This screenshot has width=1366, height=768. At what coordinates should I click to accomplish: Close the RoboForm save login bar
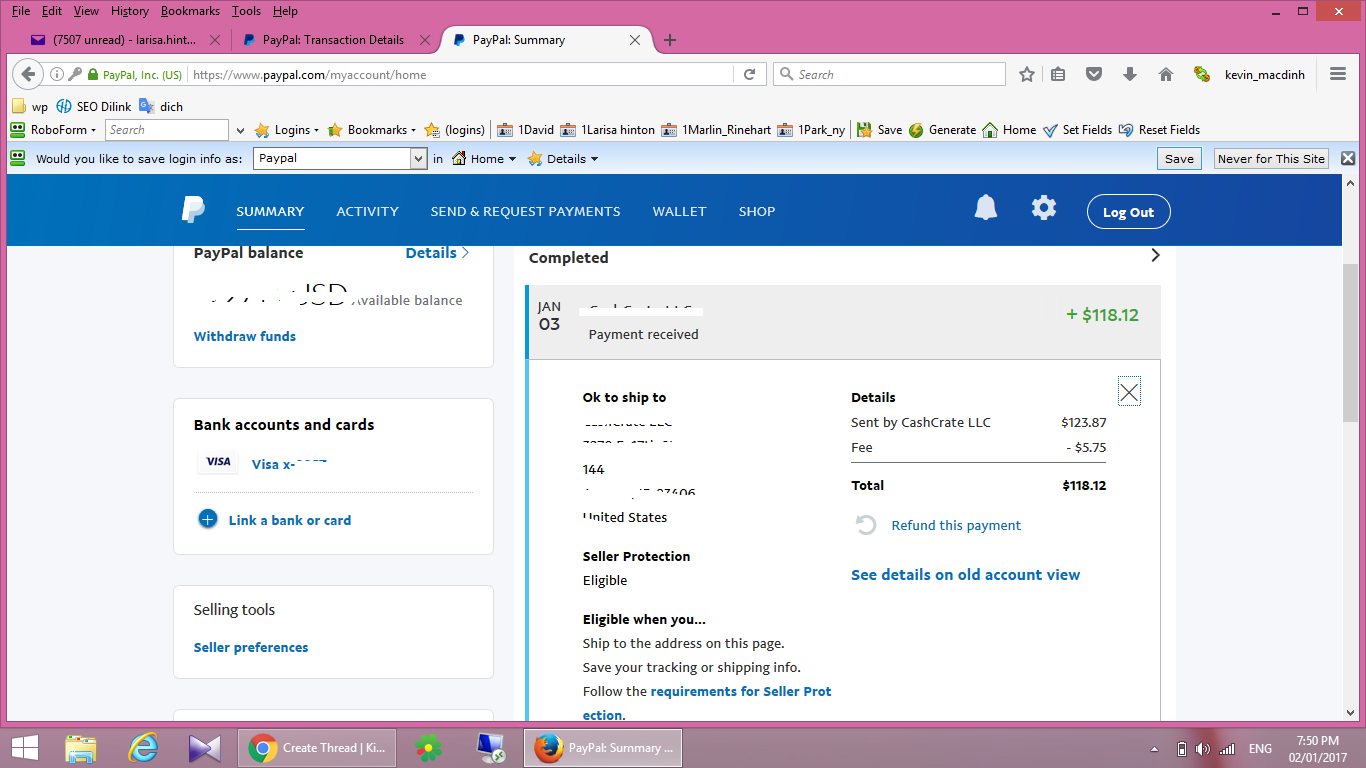1348,158
